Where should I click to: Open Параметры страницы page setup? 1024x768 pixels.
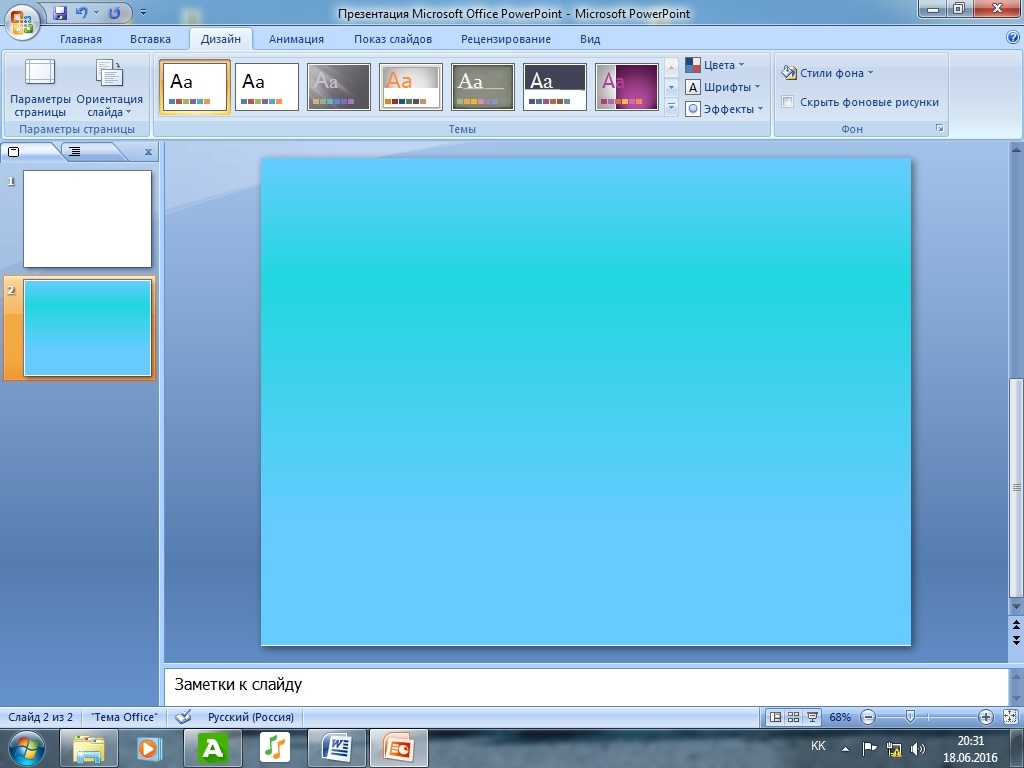coord(40,88)
